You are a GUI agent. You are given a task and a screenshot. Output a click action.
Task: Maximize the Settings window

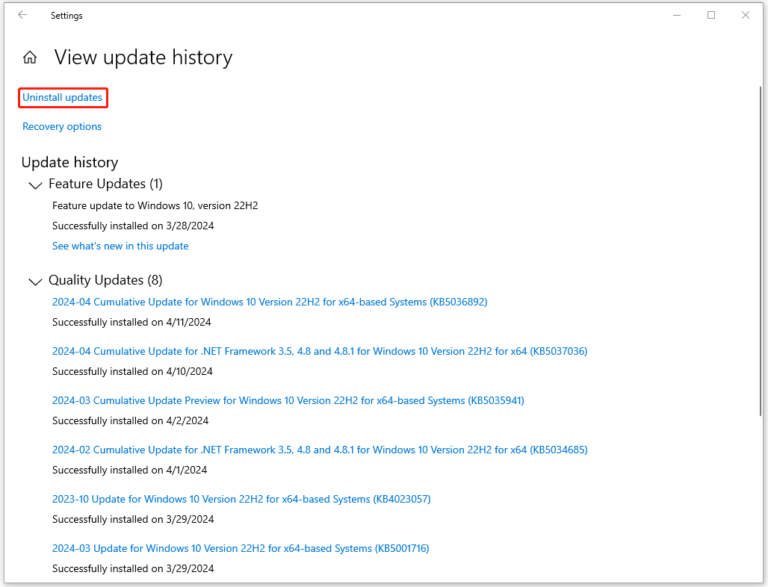point(711,15)
